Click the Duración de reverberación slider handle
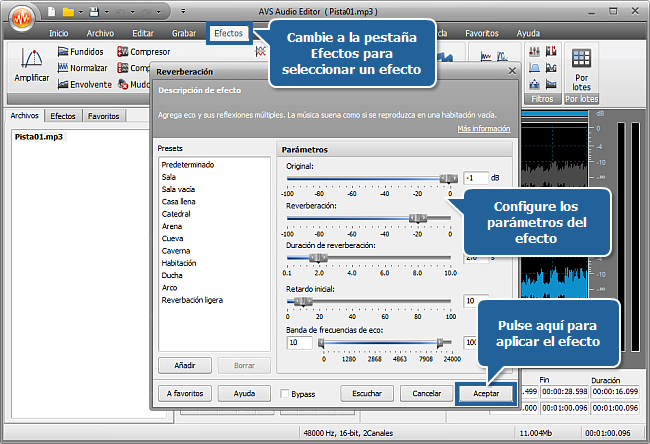The image size is (650, 444). tap(317, 258)
